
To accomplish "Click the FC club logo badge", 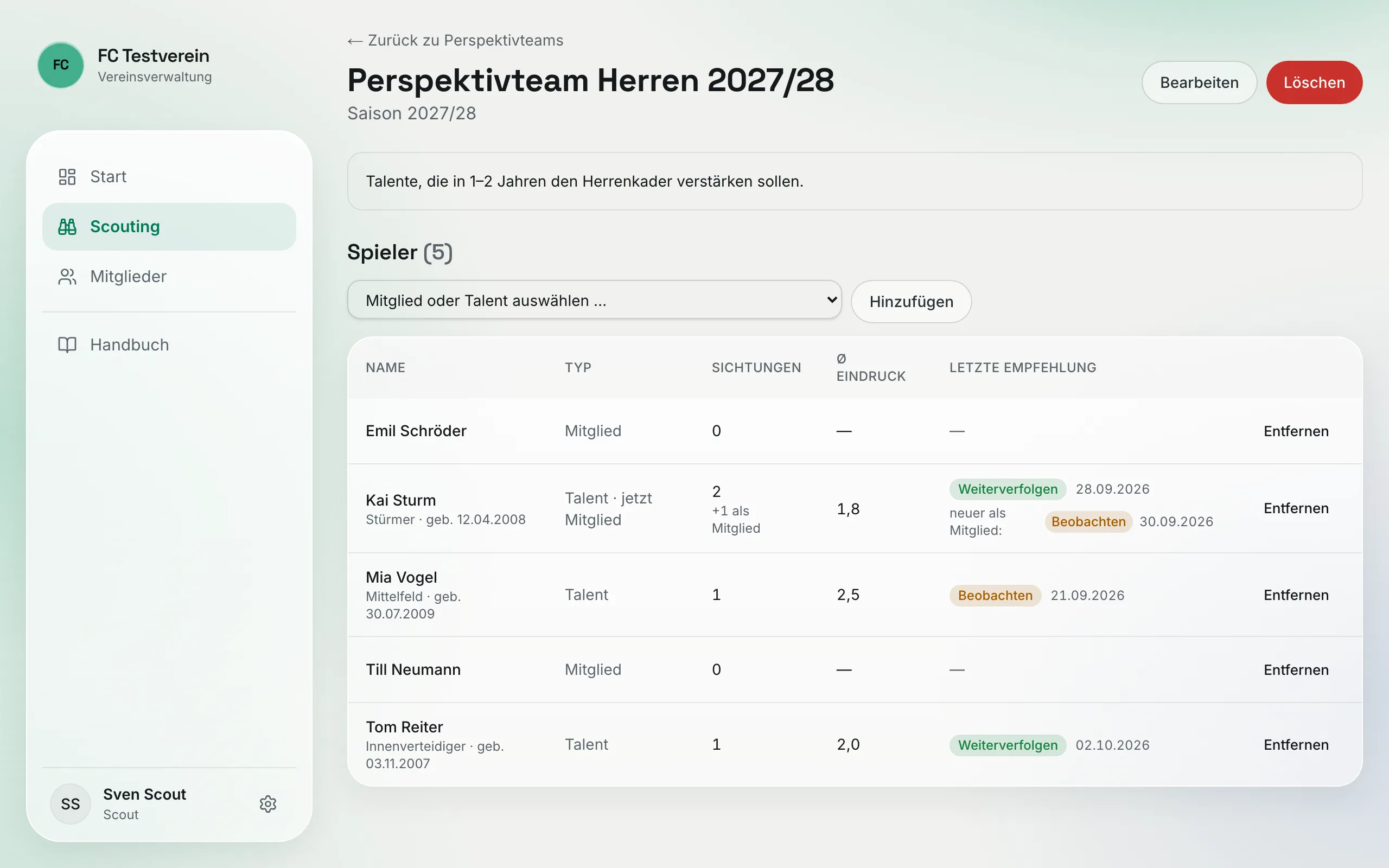I will click(61, 65).
